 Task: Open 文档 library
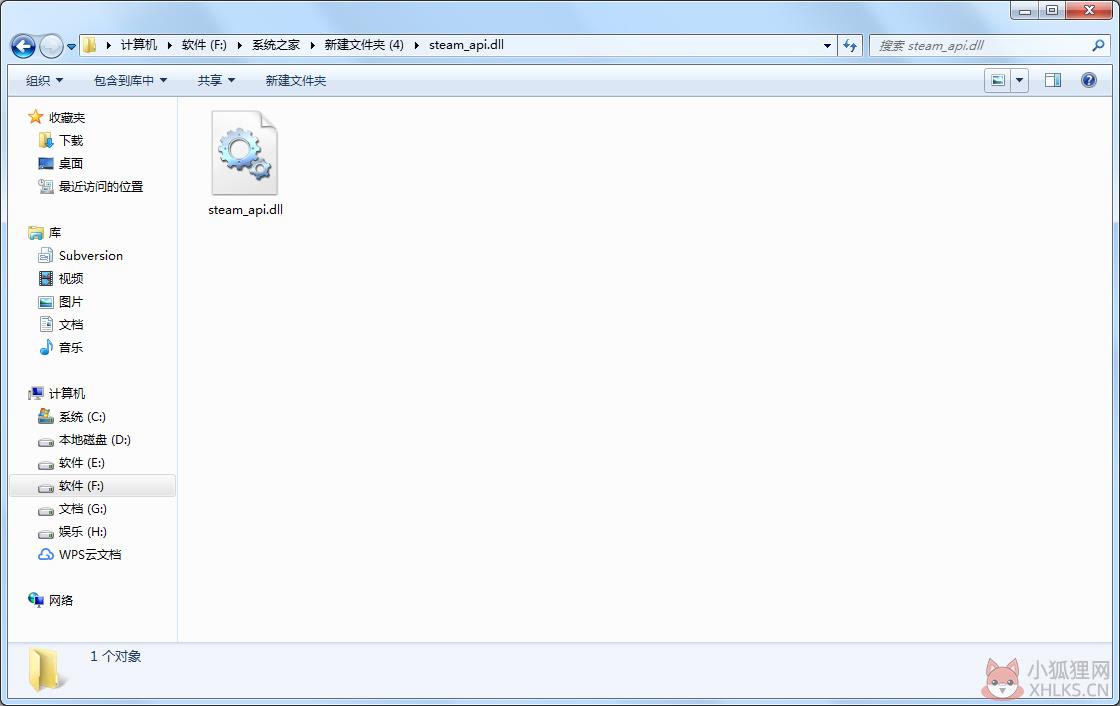point(71,324)
